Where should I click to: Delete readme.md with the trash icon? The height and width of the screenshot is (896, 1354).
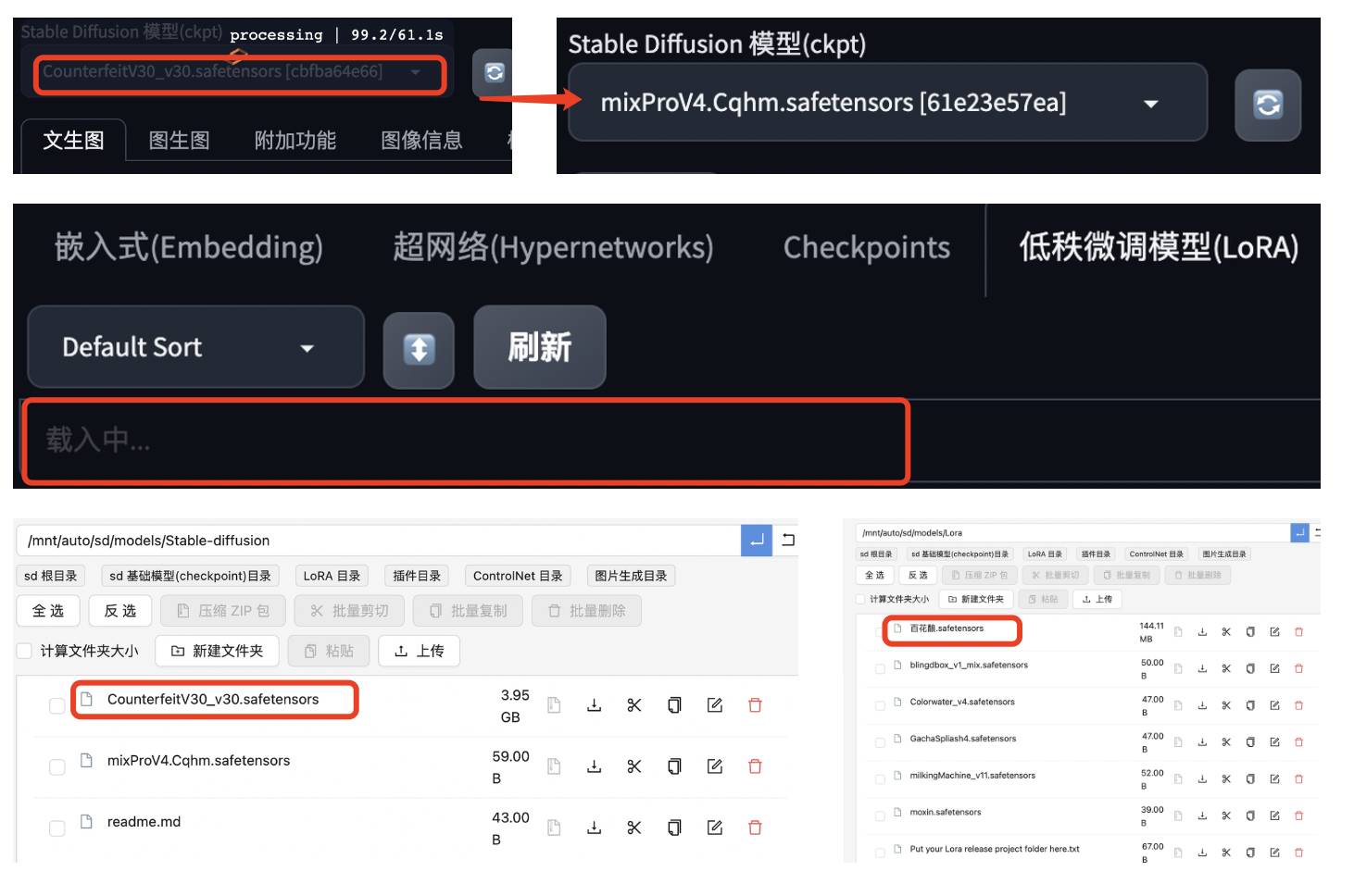pyautogui.click(x=755, y=828)
